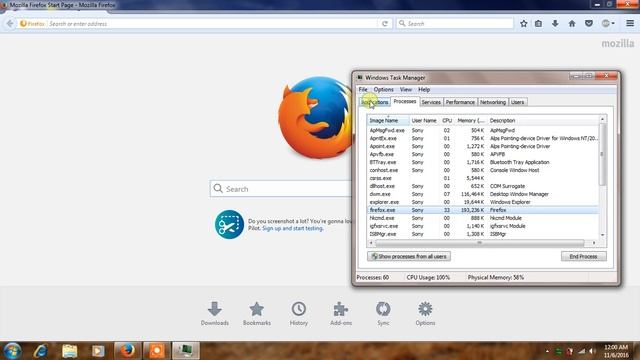This screenshot has height=360, width=640.
Task: Click the End Process button
Action: point(583,256)
